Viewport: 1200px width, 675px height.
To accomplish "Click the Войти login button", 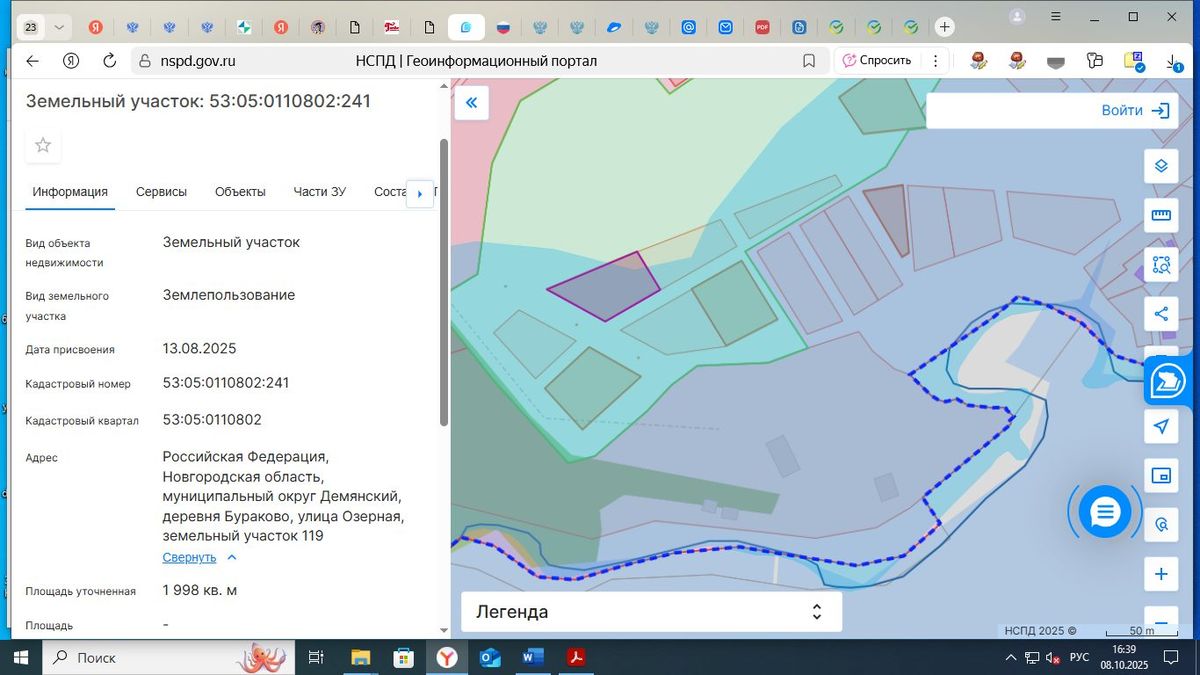I will pos(1135,111).
